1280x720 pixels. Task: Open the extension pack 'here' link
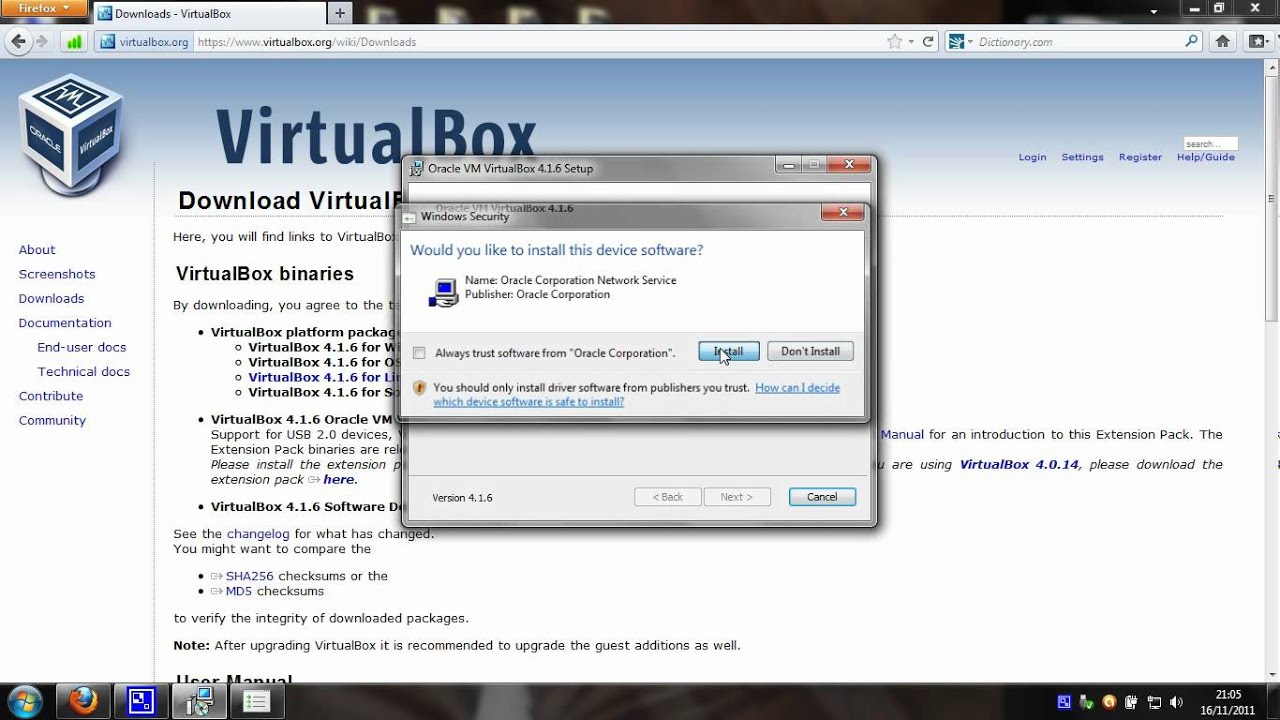(338, 480)
